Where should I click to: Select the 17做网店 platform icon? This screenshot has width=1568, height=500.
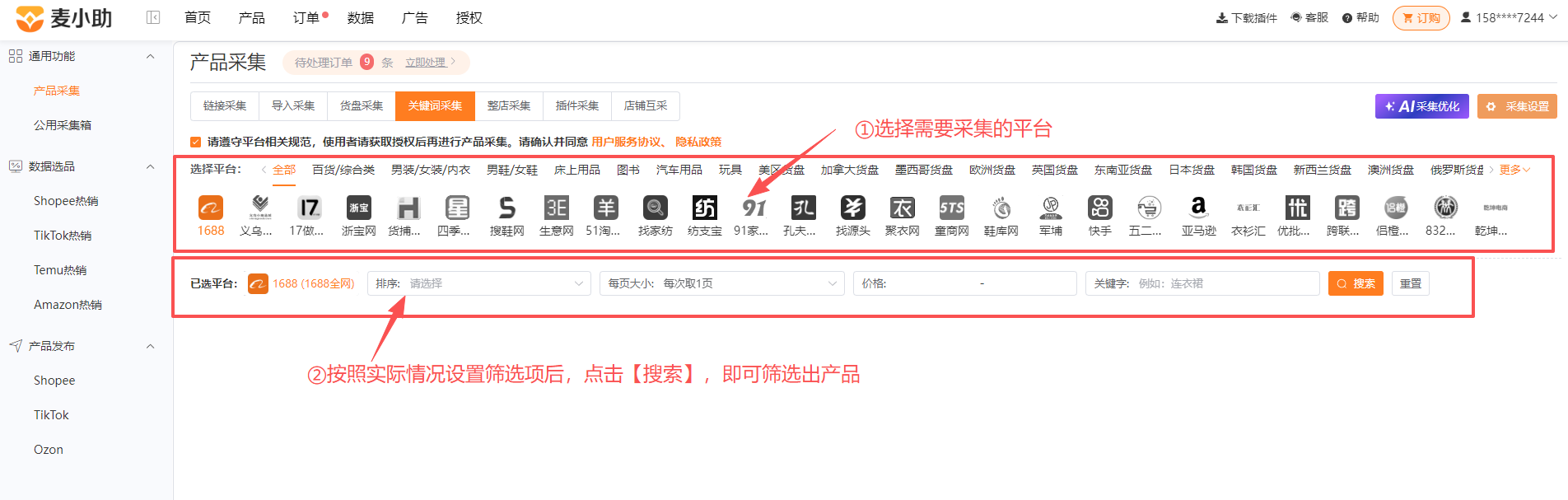tap(310, 208)
